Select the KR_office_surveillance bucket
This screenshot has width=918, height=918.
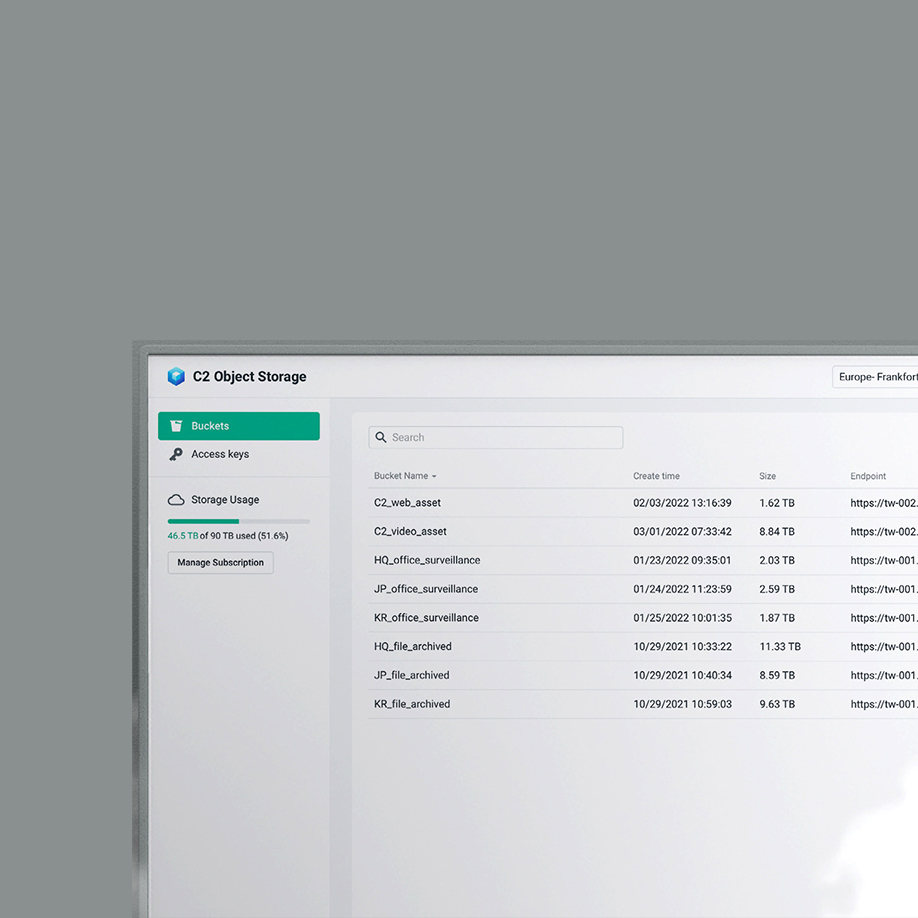[x=426, y=618]
